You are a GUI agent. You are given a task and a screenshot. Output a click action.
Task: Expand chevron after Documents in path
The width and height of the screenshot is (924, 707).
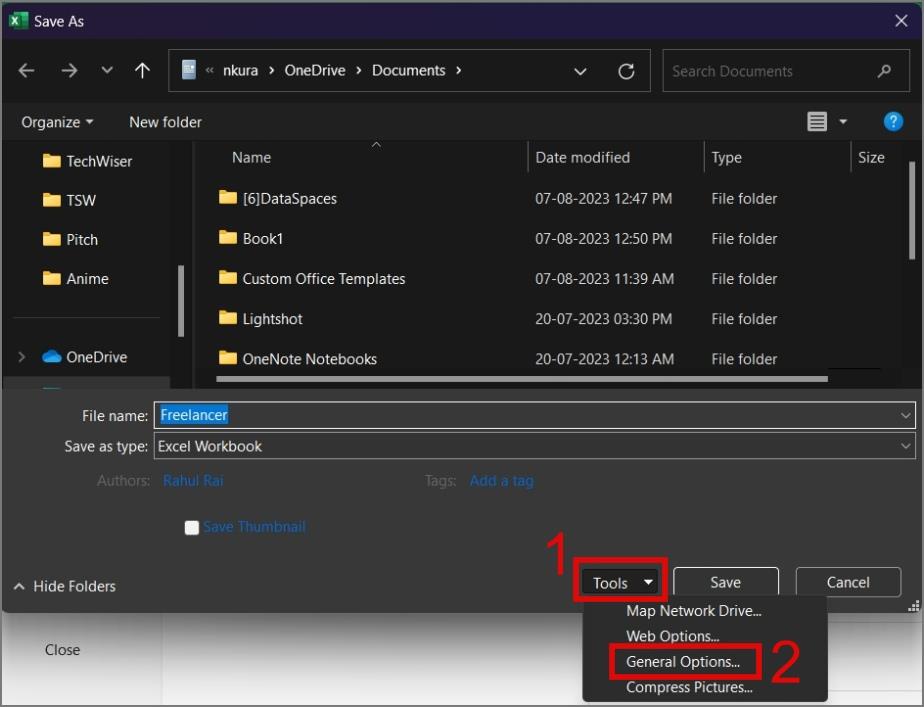point(458,71)
